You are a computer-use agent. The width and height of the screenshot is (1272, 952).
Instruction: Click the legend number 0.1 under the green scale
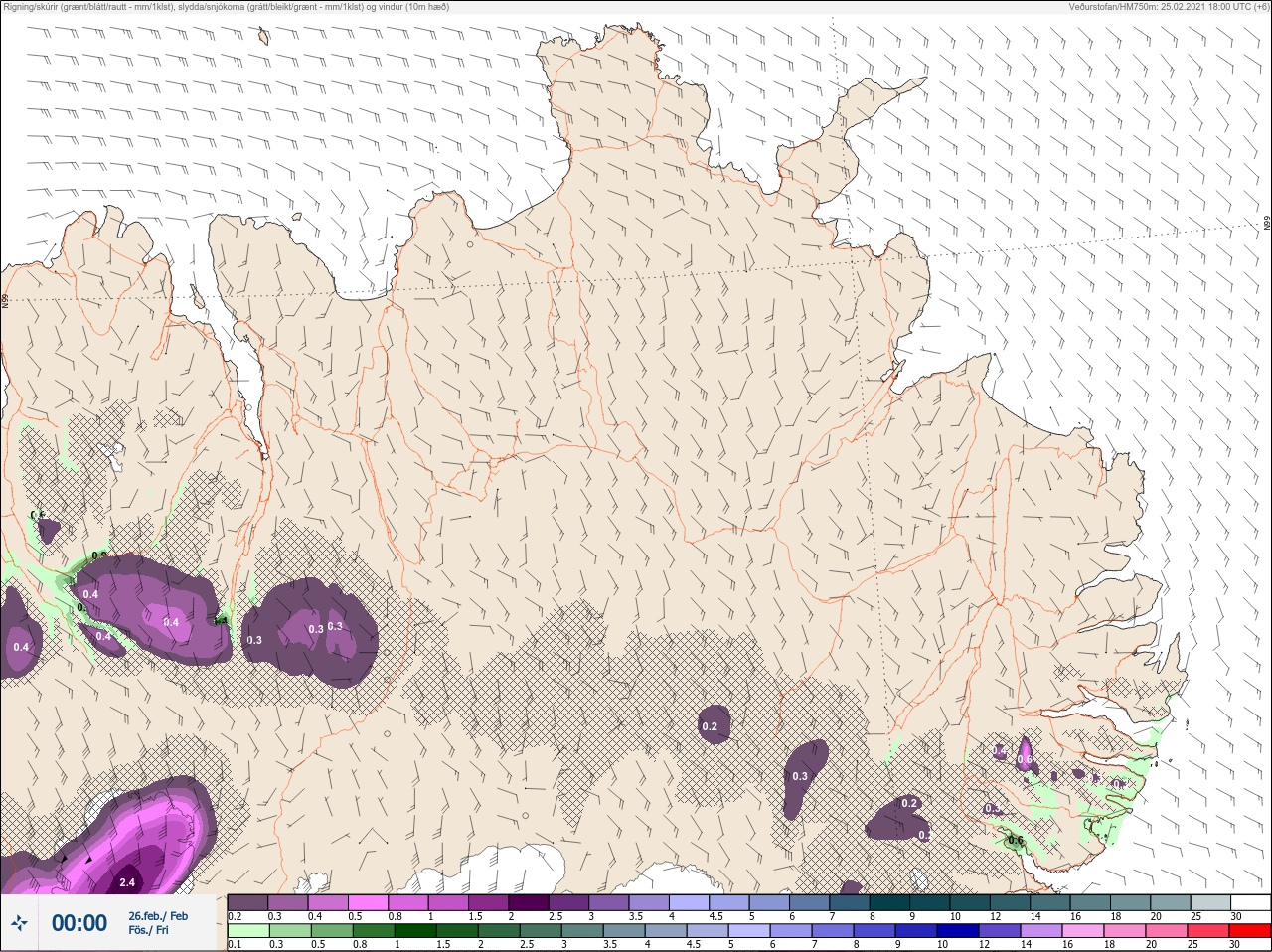click(235, 944)
